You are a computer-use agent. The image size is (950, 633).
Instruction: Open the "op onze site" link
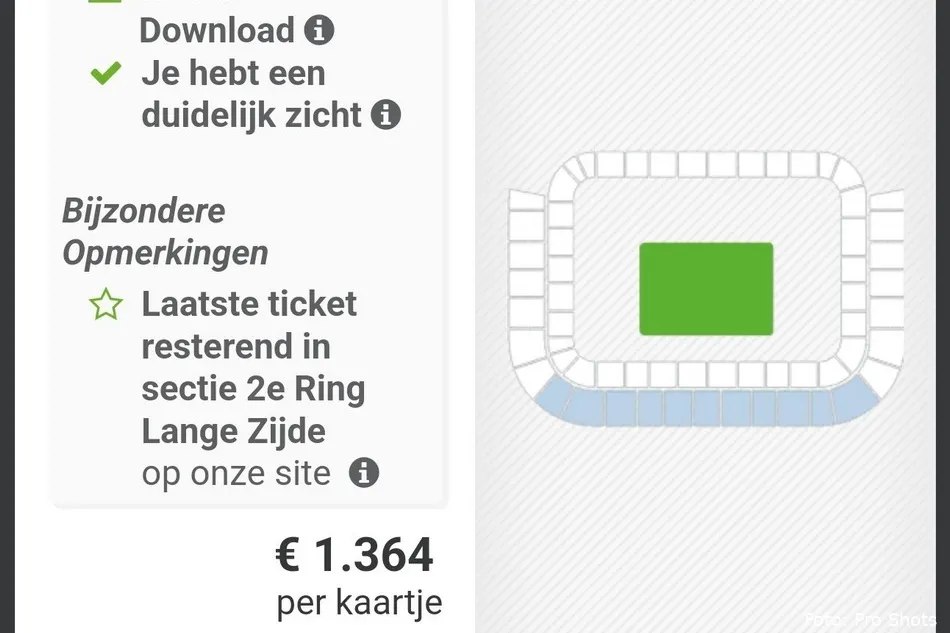coord(236,473)
